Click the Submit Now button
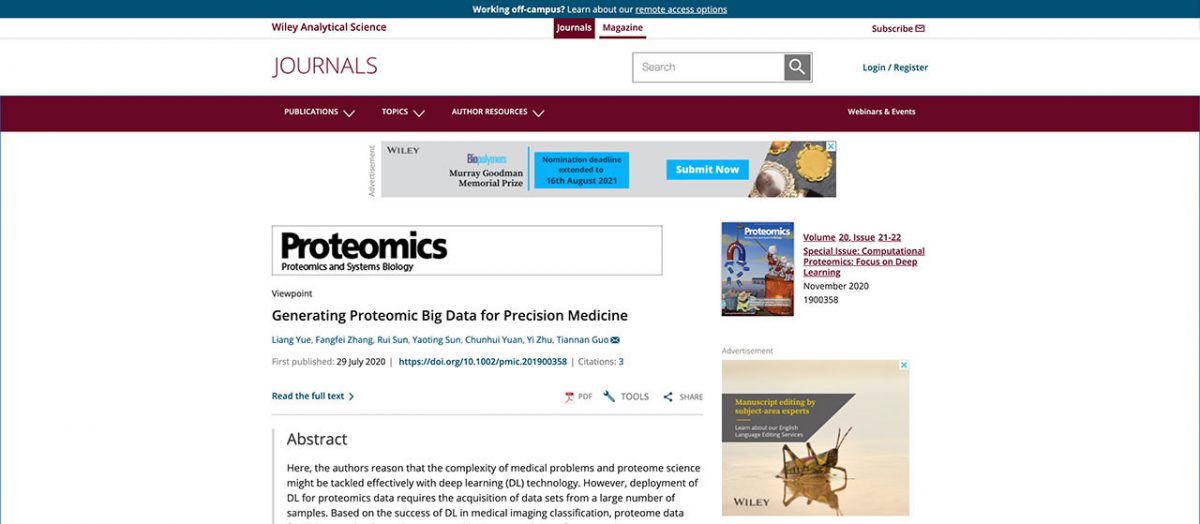Image resolution: width=1200 pixels, height=524 pixels. [707, 169]
